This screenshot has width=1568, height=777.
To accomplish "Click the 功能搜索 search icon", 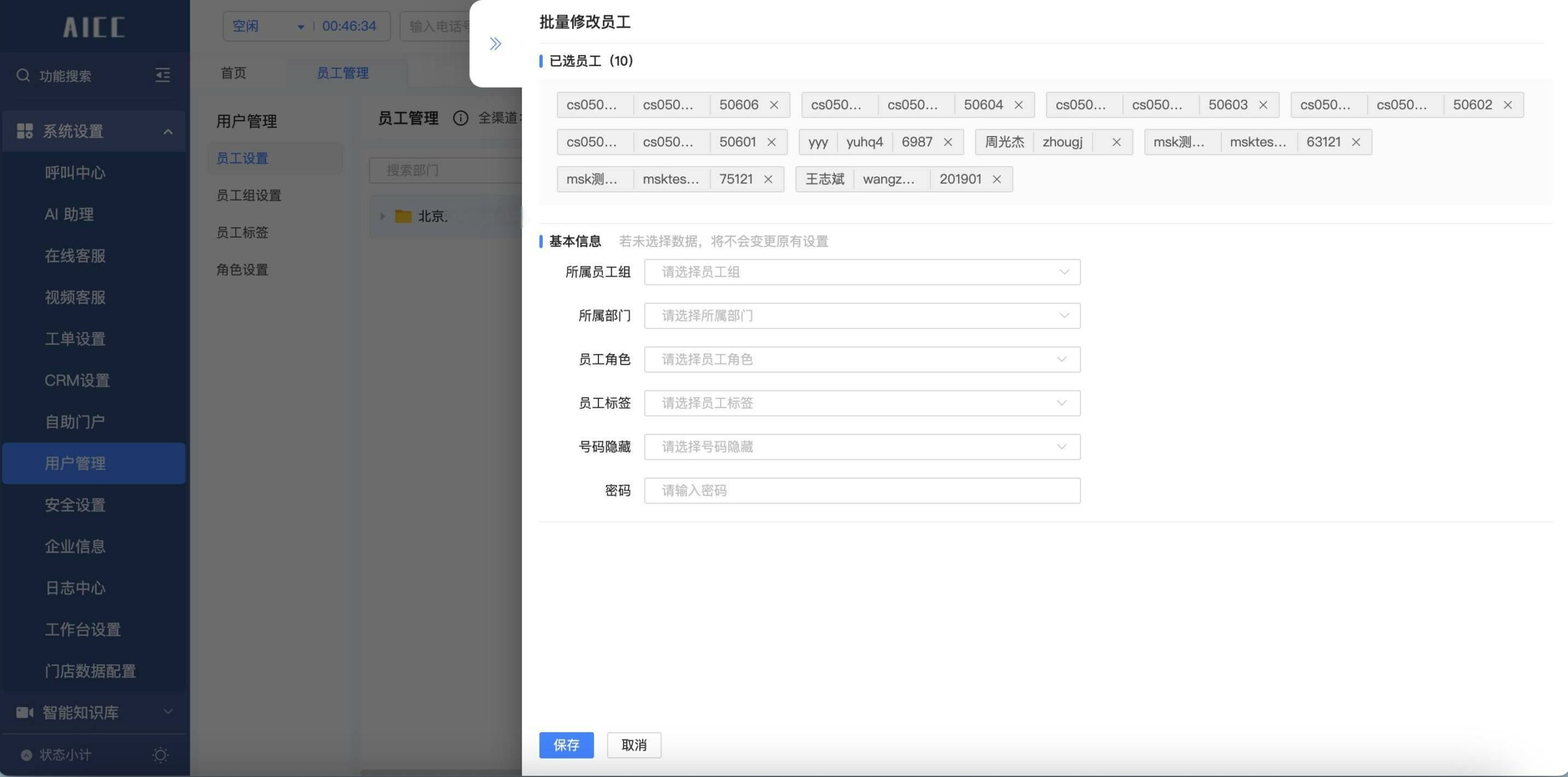I will pos(23,75).
